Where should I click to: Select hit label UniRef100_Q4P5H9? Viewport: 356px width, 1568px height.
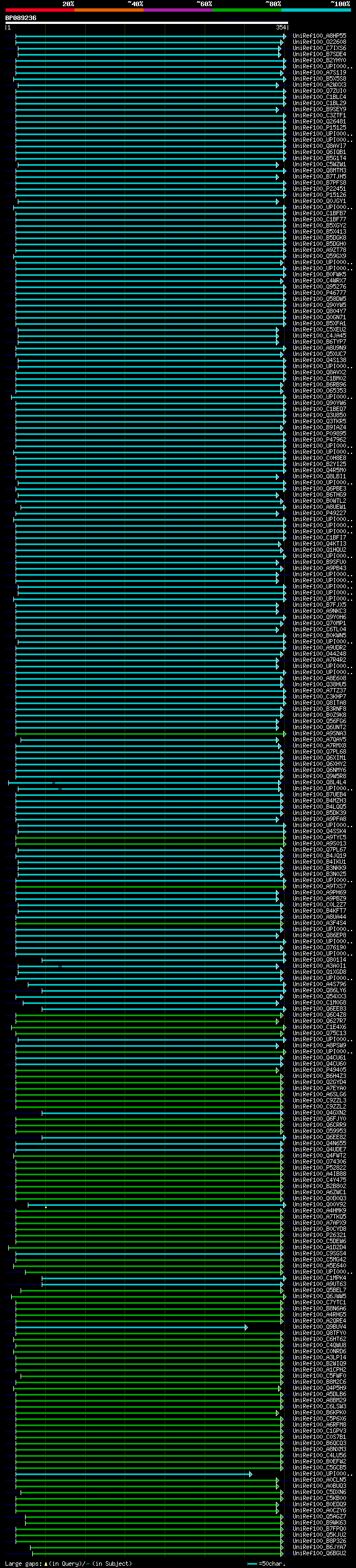pos(319,1388)
